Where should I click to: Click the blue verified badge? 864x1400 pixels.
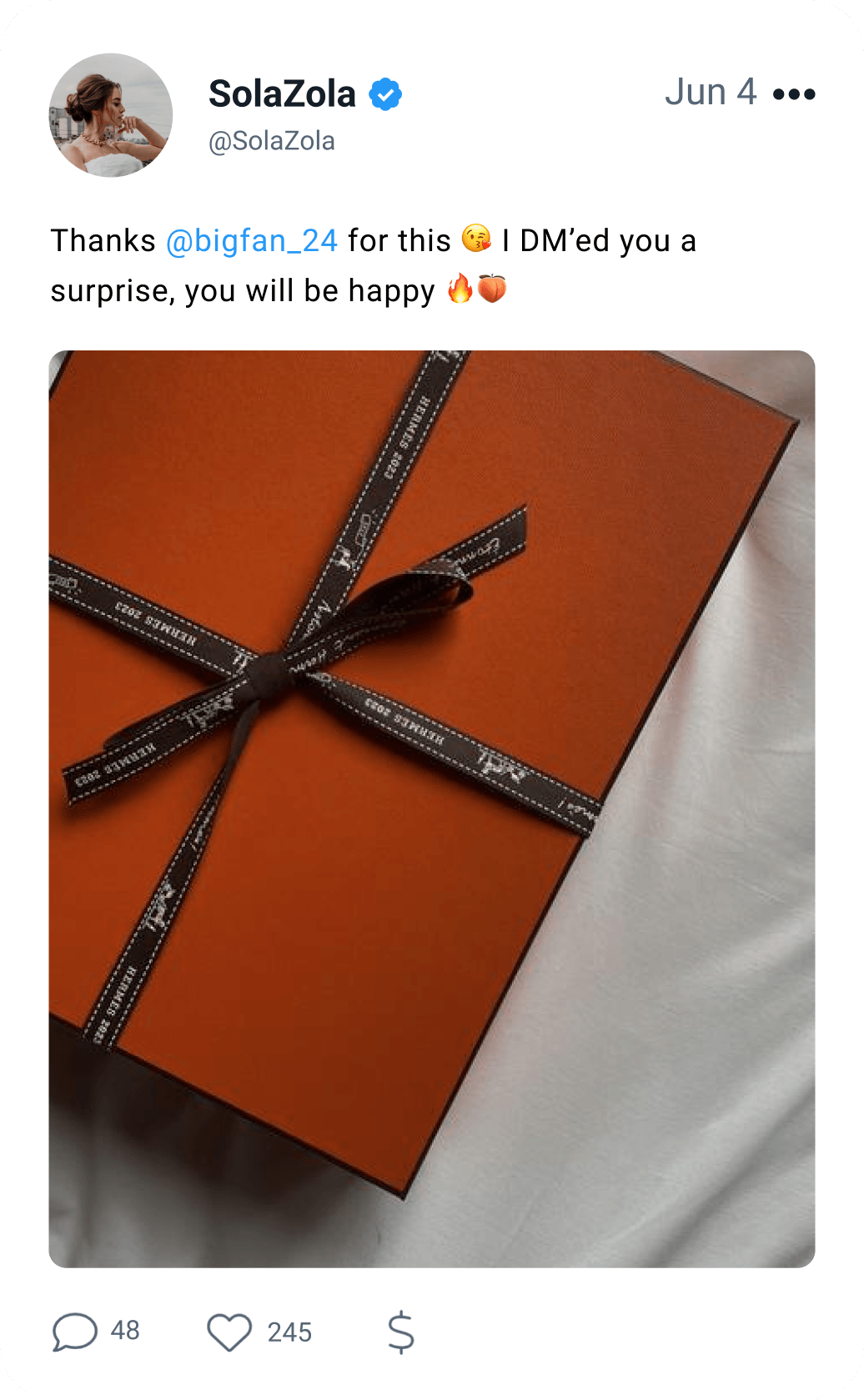click(x=385, y=94)
